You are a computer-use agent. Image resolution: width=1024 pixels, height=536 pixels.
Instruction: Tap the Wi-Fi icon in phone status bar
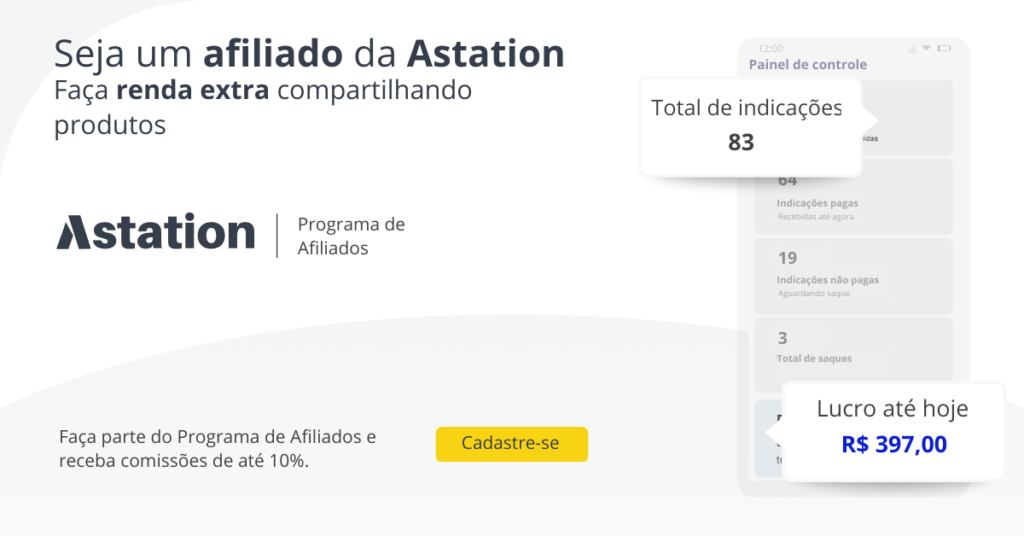coord(926,48)
